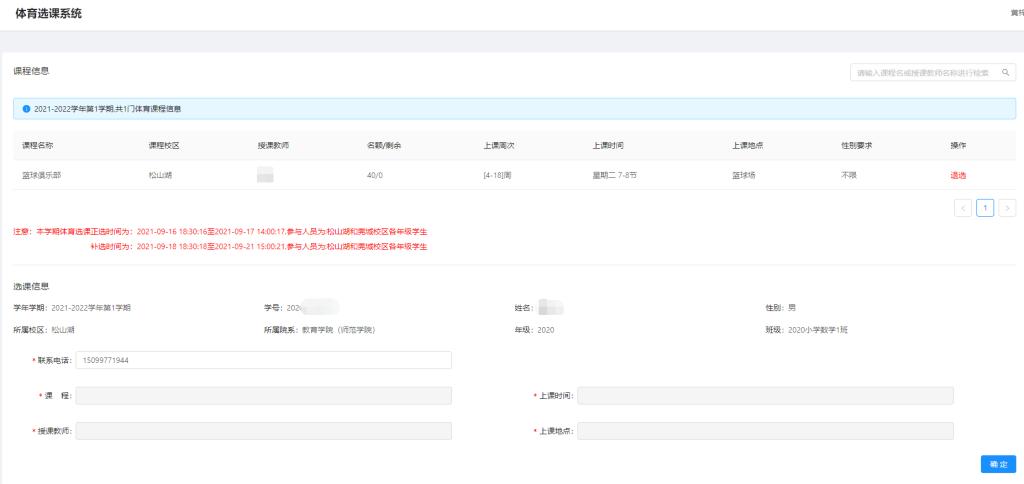
Task: Click the 授课教师 input field in form
Action: tap(263, 431)
